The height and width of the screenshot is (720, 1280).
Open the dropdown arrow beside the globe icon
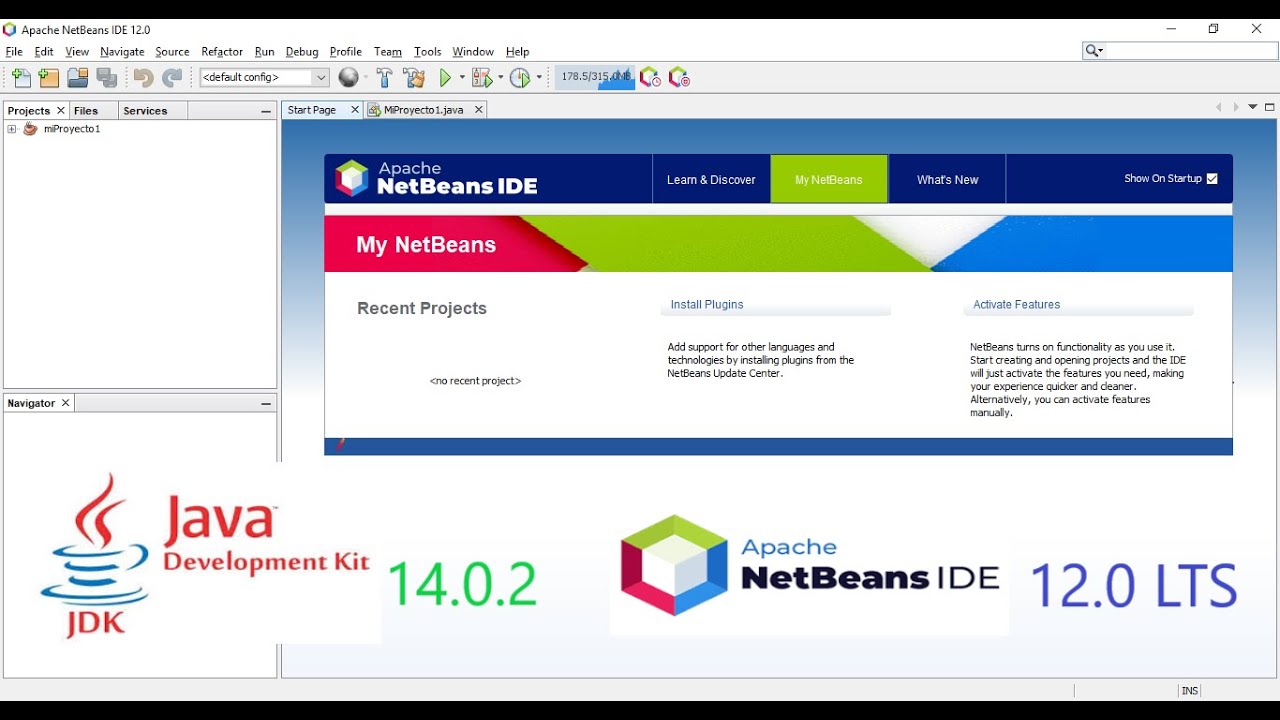(x=366, y=77)
